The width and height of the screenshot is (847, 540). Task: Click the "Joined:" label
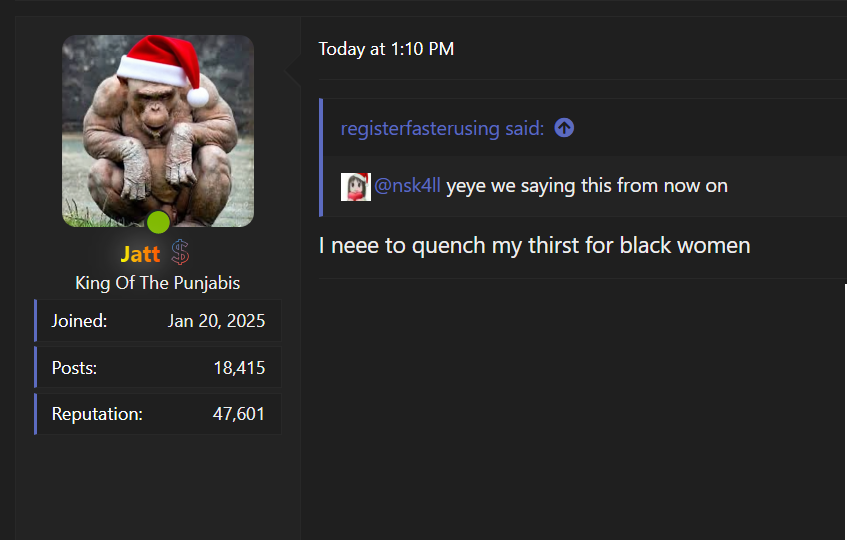(x=79, y=321)
